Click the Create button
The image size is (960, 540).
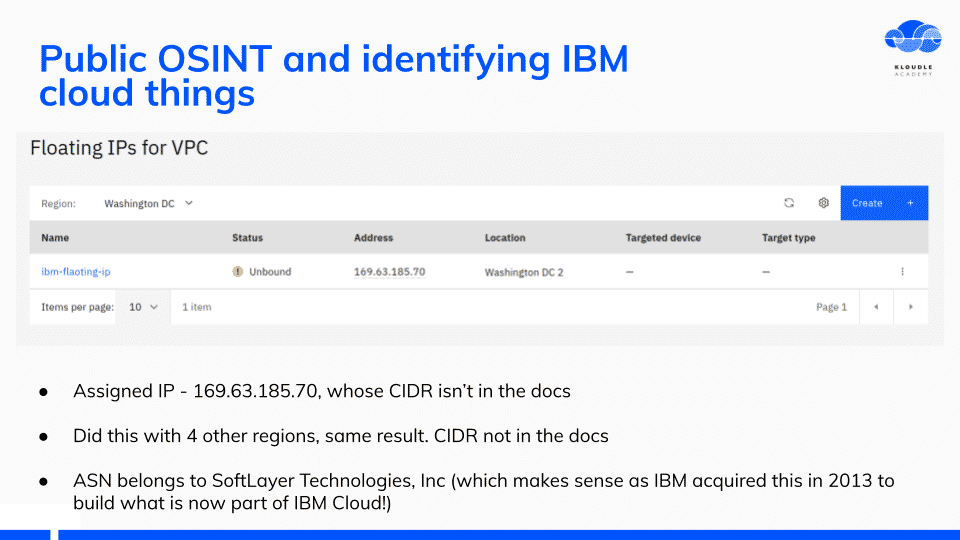(884, 203)
